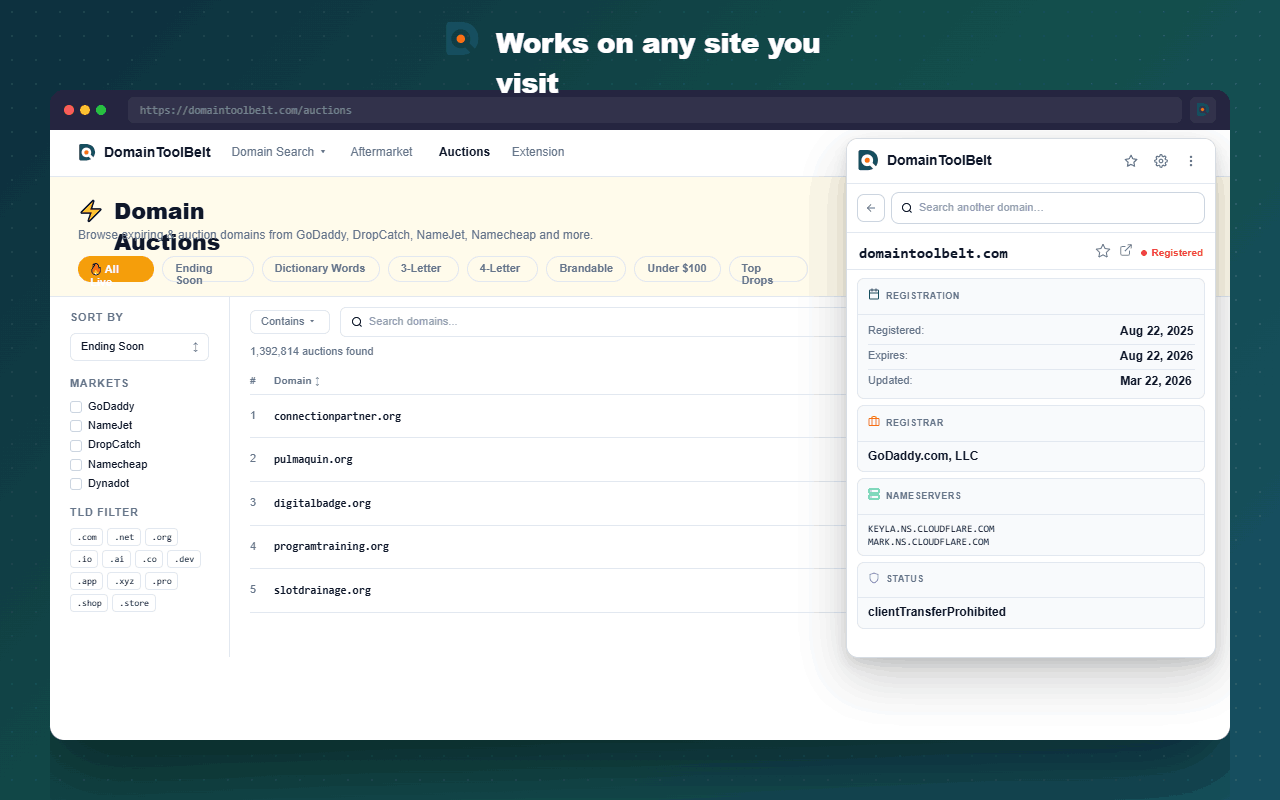Focus the Search another domain field
1280x800 pixels.
[x=1048, y=208]
